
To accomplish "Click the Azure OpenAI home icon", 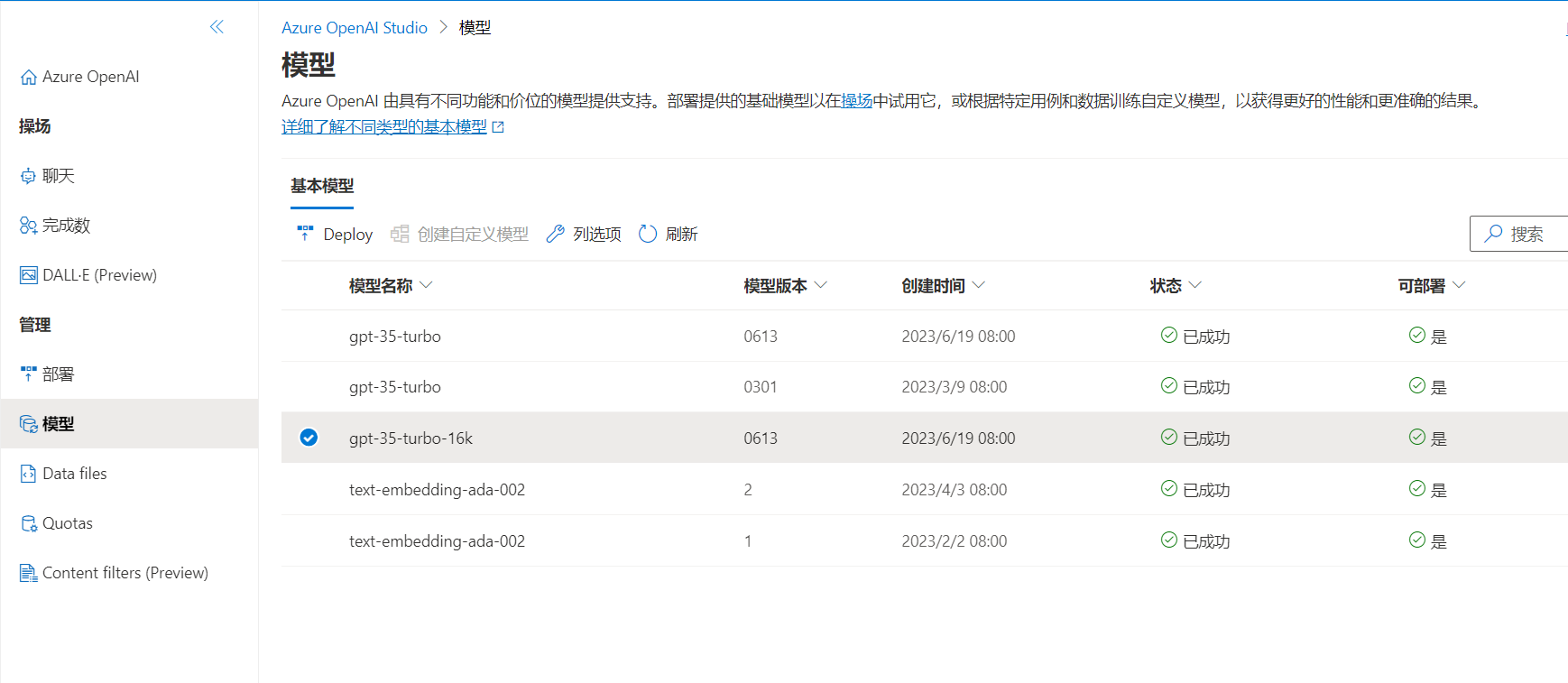I will [x=29, y=78].
